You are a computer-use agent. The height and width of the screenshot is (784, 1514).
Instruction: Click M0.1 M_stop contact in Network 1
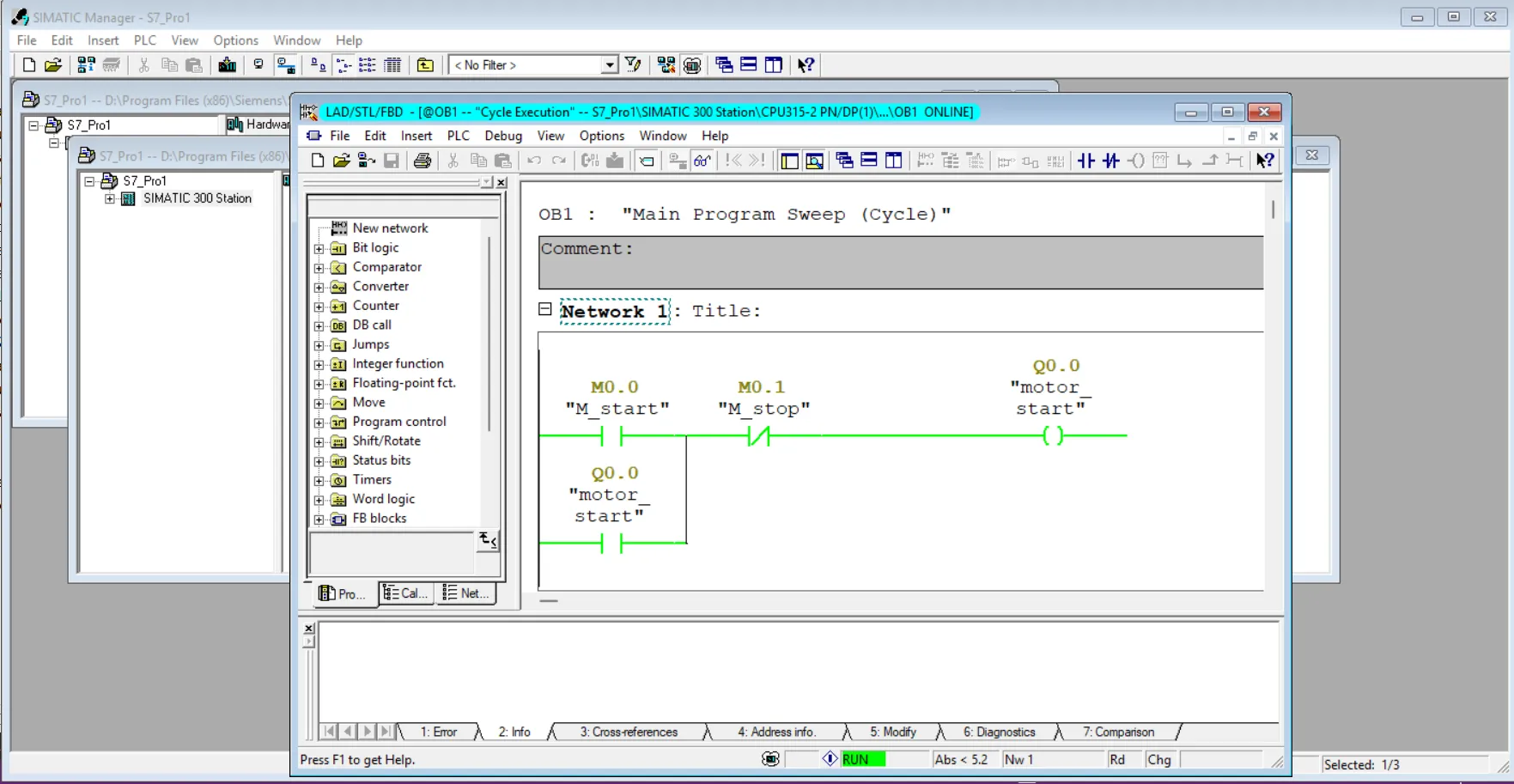759,436
